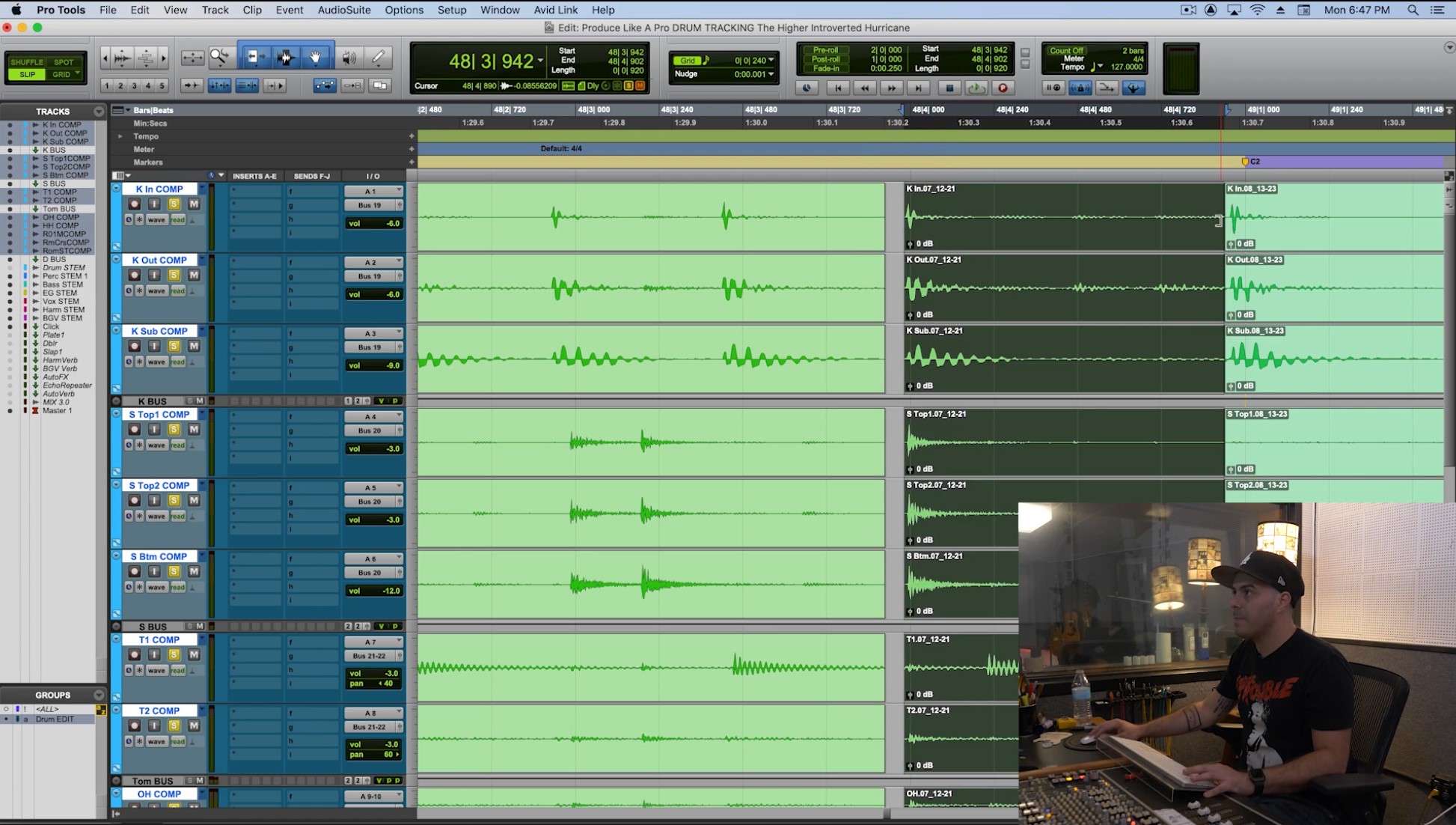Click the Rewind transport button
The width and height of the screenshot is (1456, 825).
click(x=864, y=88)
